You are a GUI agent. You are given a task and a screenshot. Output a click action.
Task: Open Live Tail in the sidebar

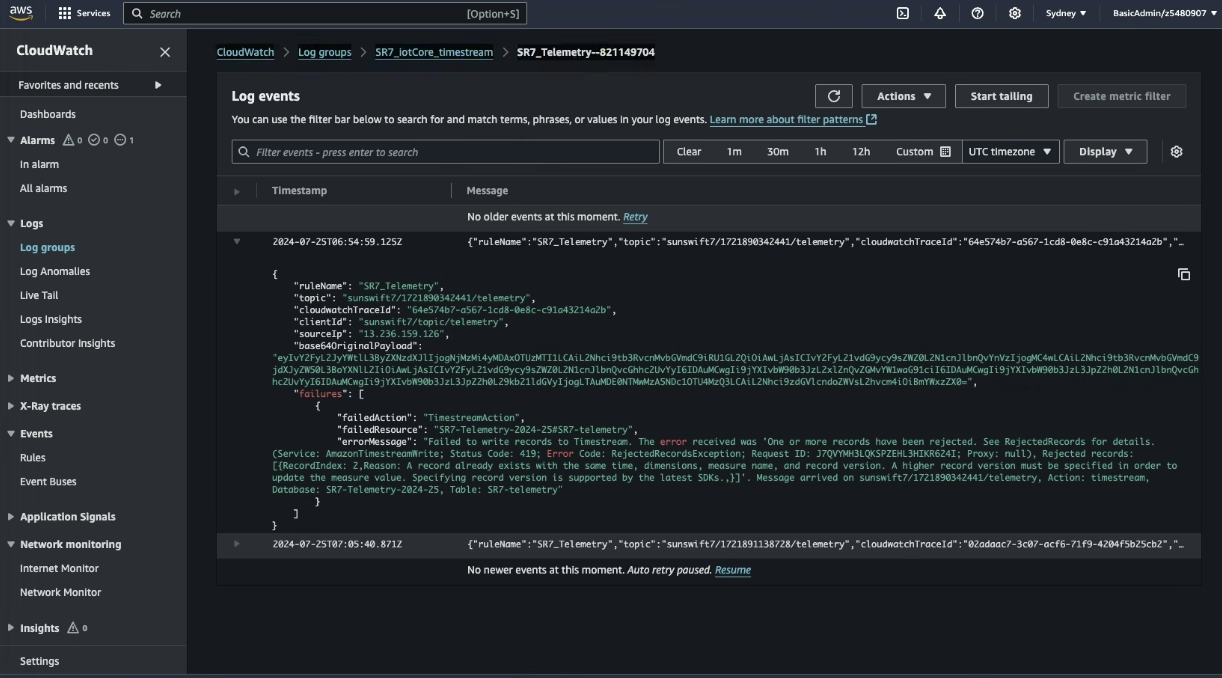[39, 295]
